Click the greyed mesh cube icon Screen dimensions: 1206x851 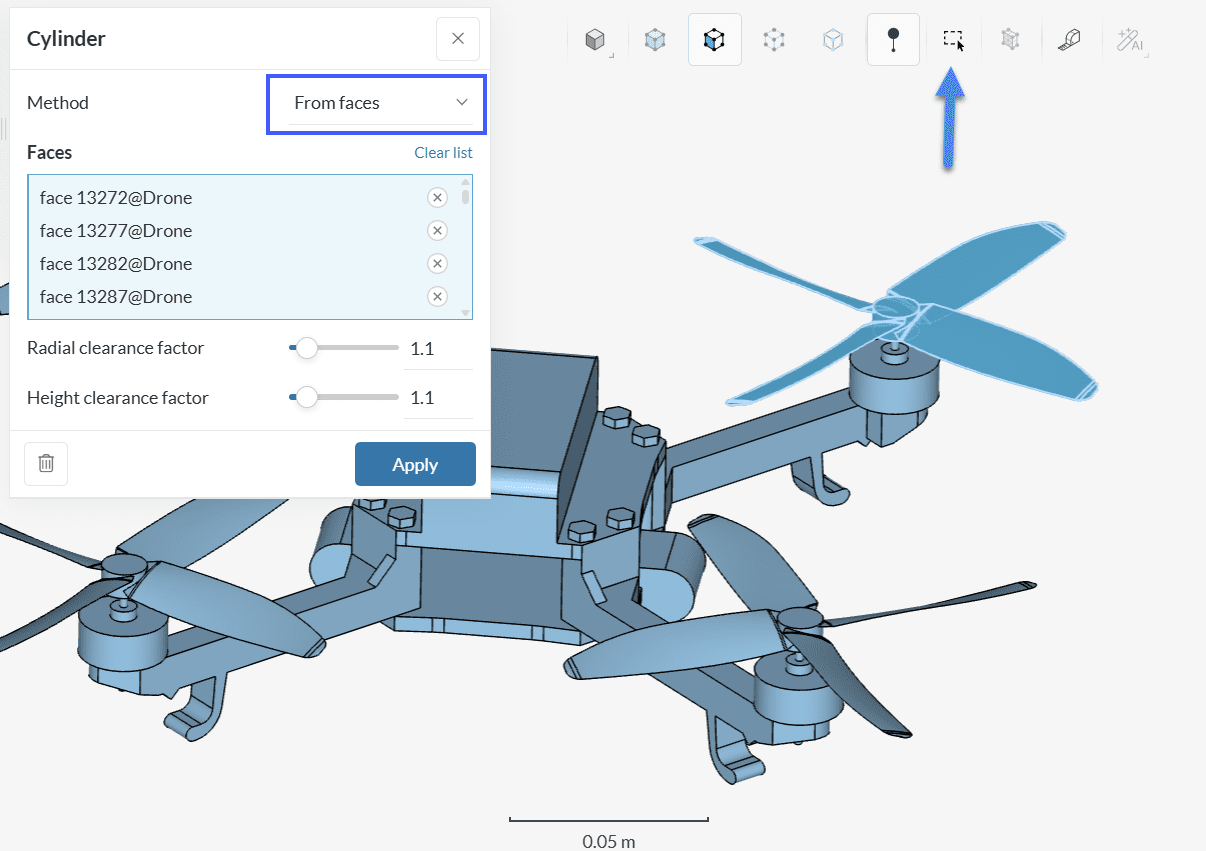click(x=1011, y=40)
